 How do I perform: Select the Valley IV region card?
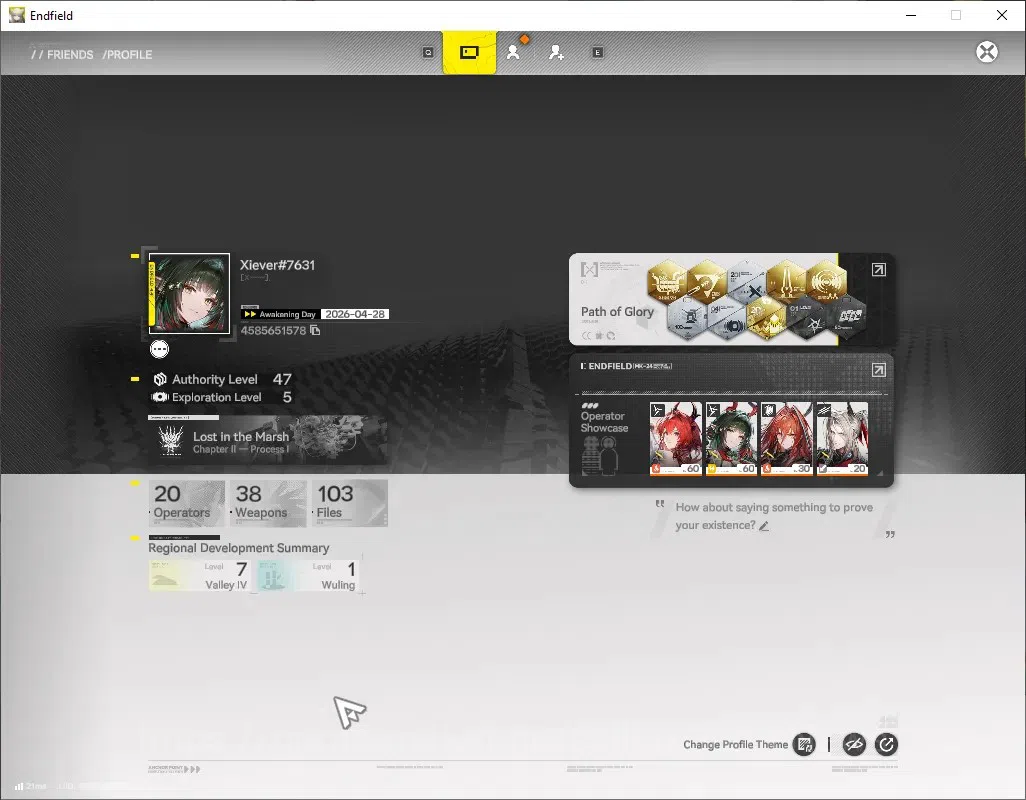pos(200,576)
